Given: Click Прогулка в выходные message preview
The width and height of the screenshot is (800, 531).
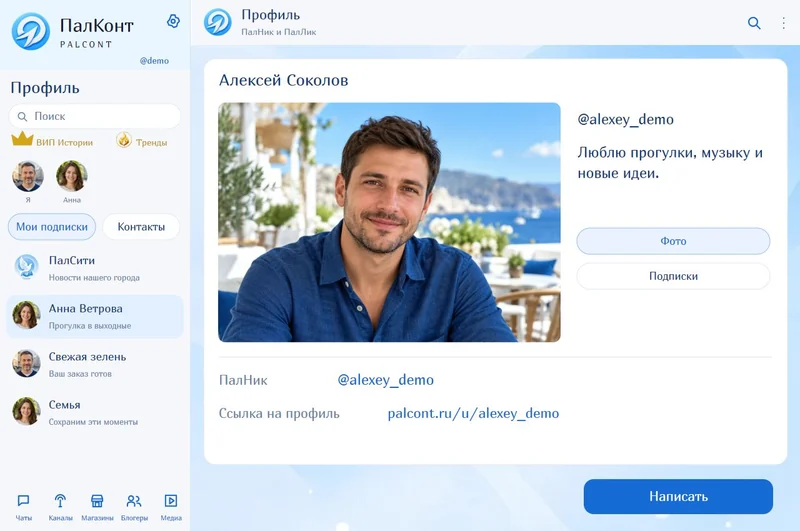Looking at the screenshot, I should (x=90, y=325).
